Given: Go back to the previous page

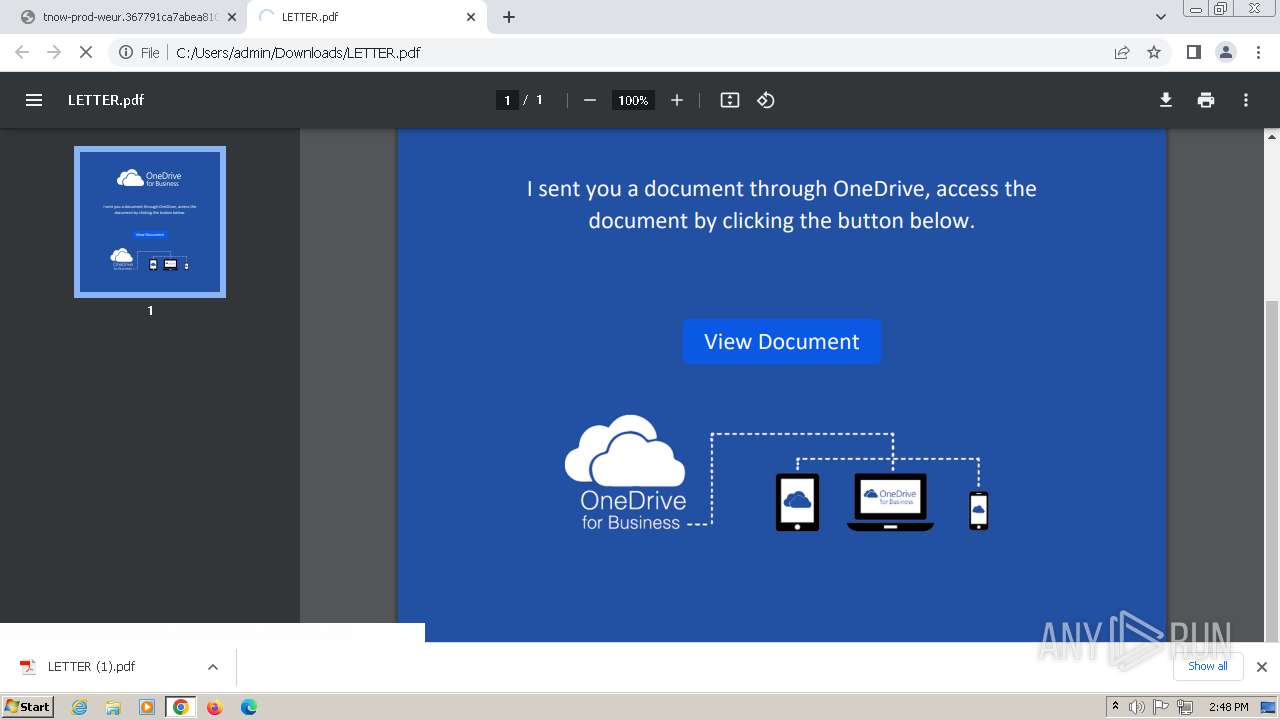Looking at the screenshot, I should [x=22, y=52].
